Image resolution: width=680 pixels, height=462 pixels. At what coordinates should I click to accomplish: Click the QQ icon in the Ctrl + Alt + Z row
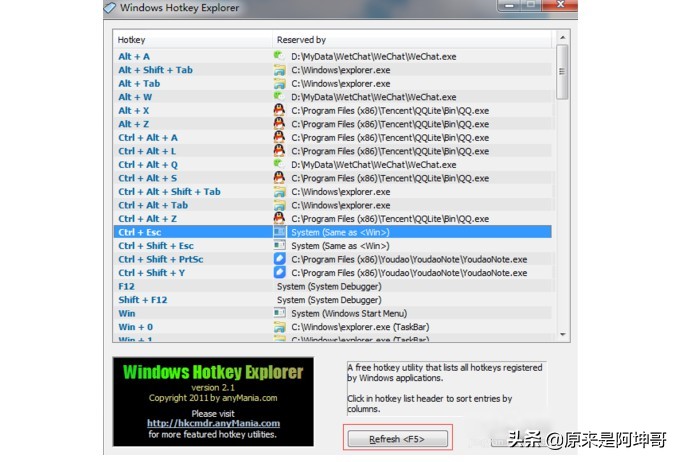point(279,218)
